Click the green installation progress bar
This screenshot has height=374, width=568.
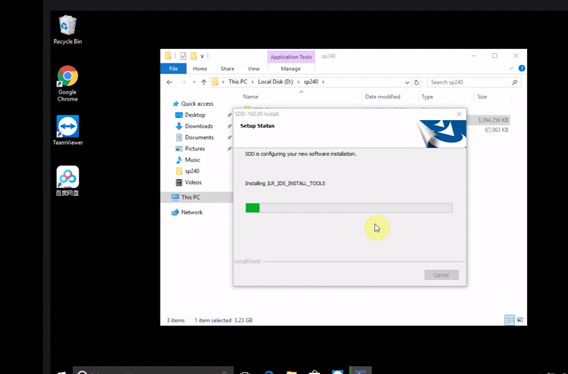click(349, 208)
